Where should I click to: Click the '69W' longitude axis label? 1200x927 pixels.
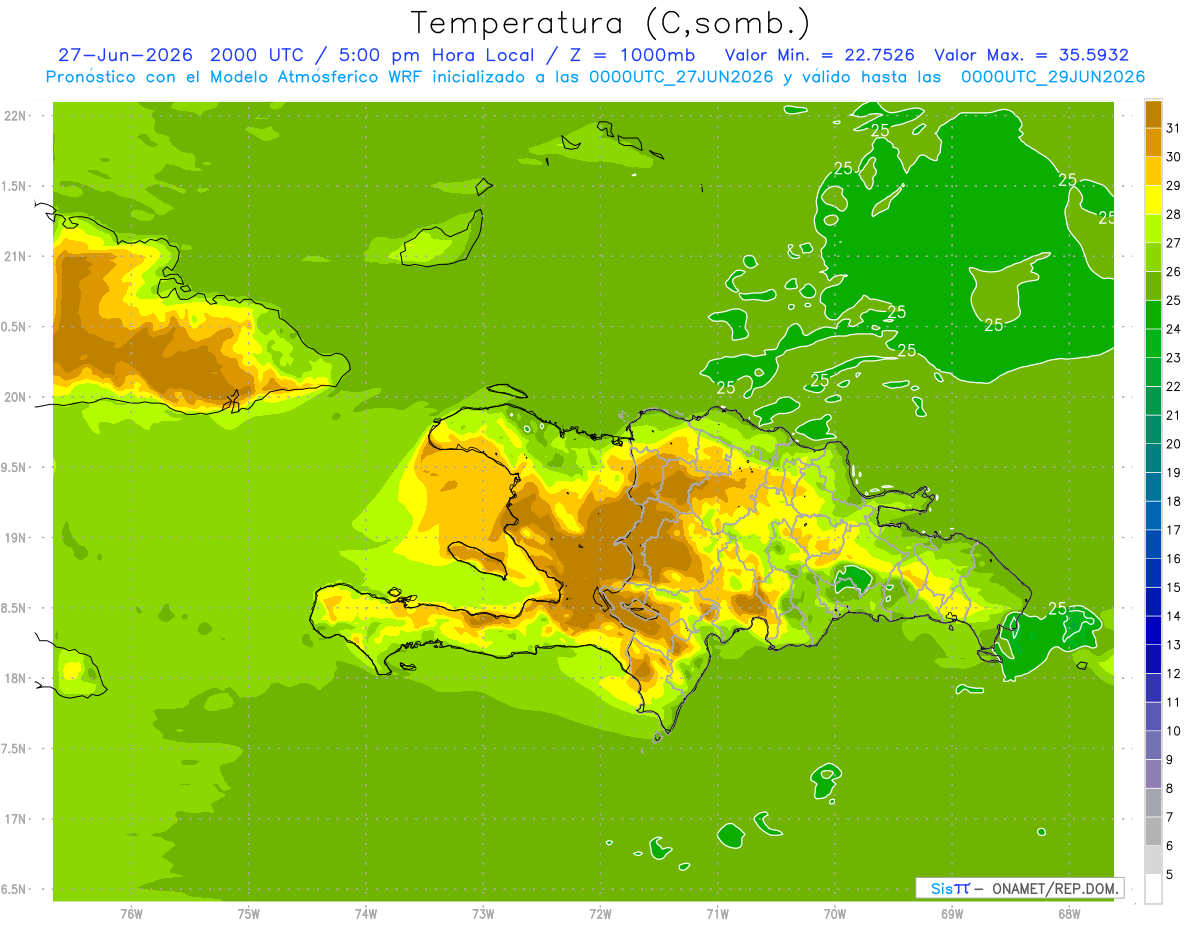coord(952,914)
